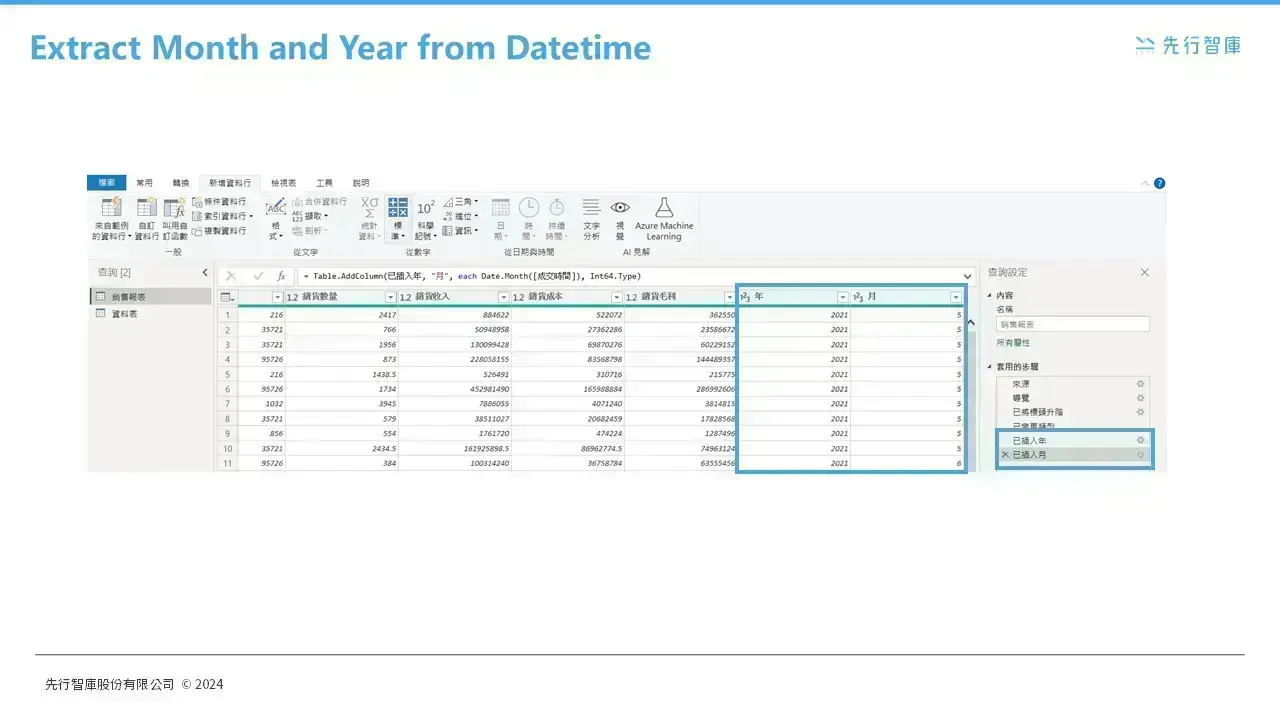
Task: Collapse the 查詢 queries pane
Action: pyautogui.click(x=205, y=272)
